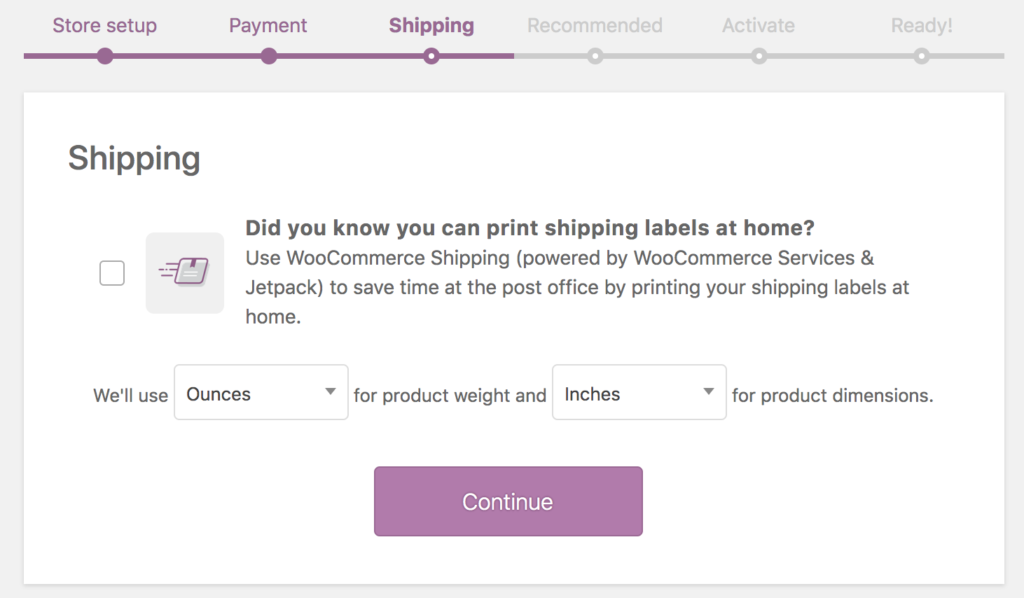Go to the Store setup step

tap(105, 25)
